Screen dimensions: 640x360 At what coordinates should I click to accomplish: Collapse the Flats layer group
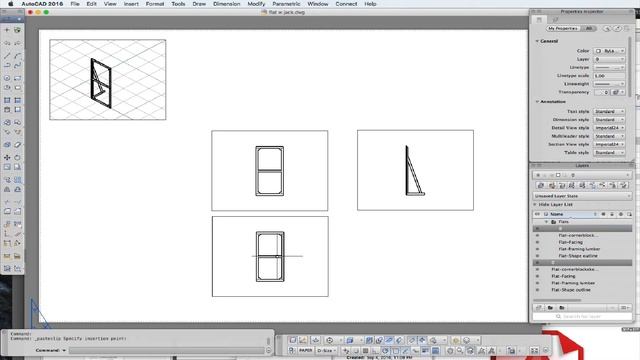click(x=547, y=222)
